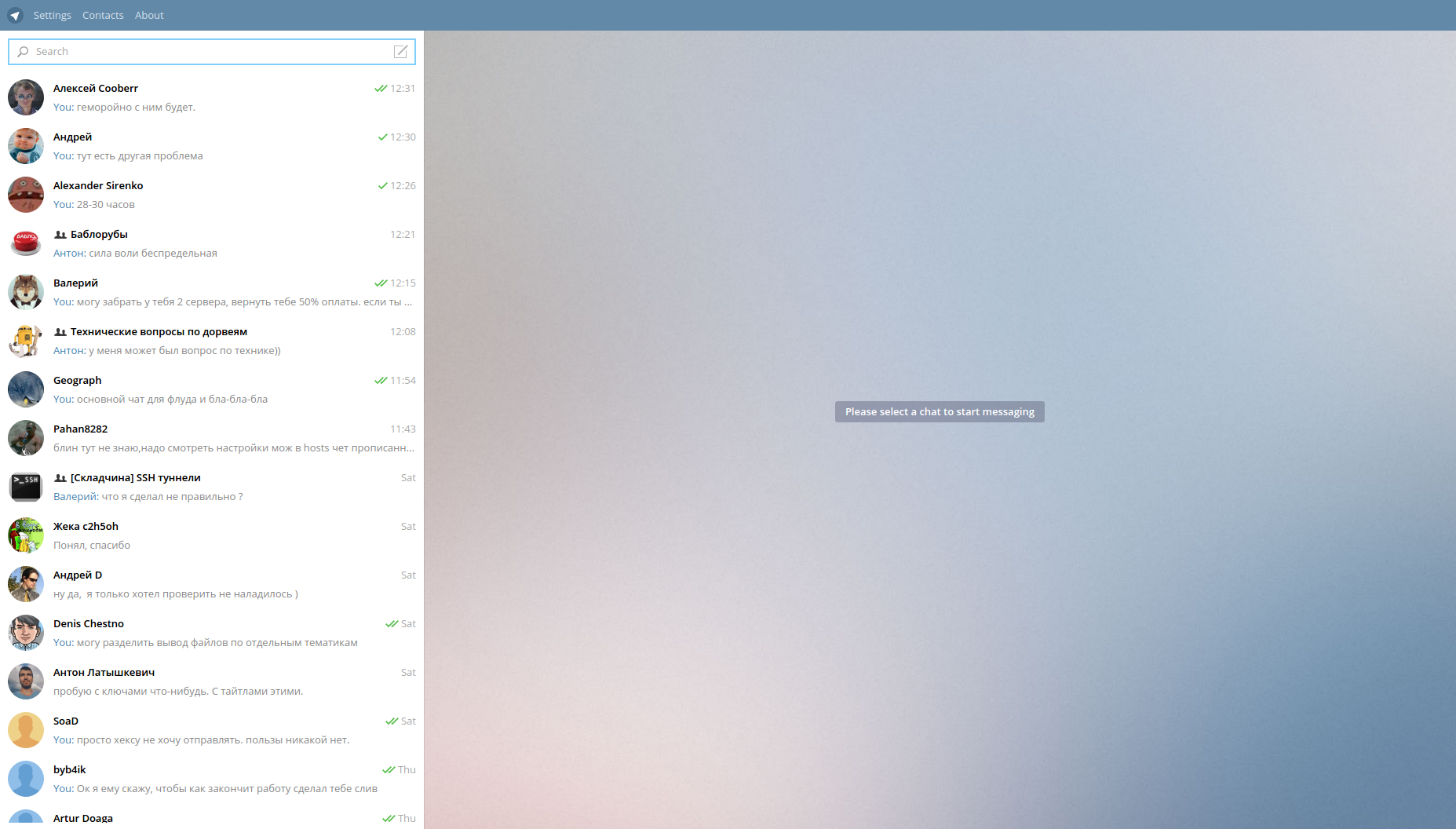The image size is (1456, 829).
Task: Click the group icon beside Баблорубы
Action: click(x=60, y=235)
